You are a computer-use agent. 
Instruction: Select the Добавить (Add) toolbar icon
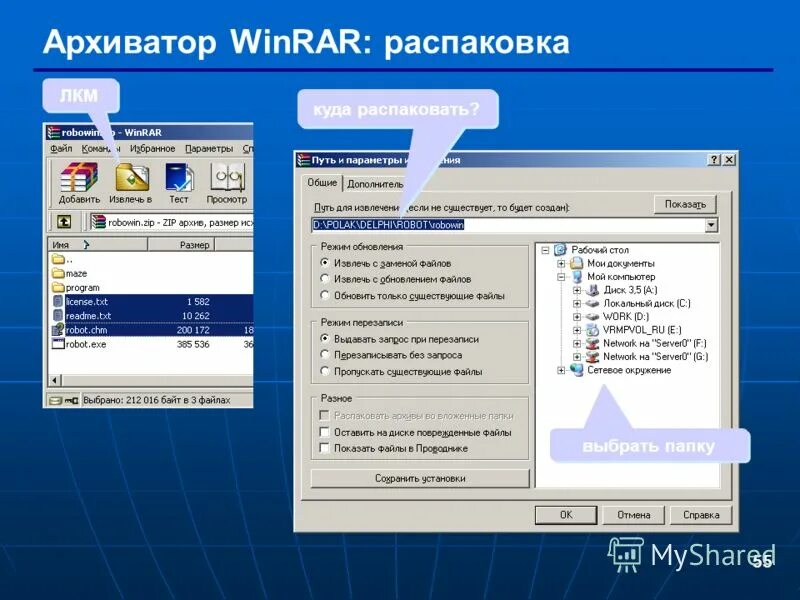(x=75, y=177)
